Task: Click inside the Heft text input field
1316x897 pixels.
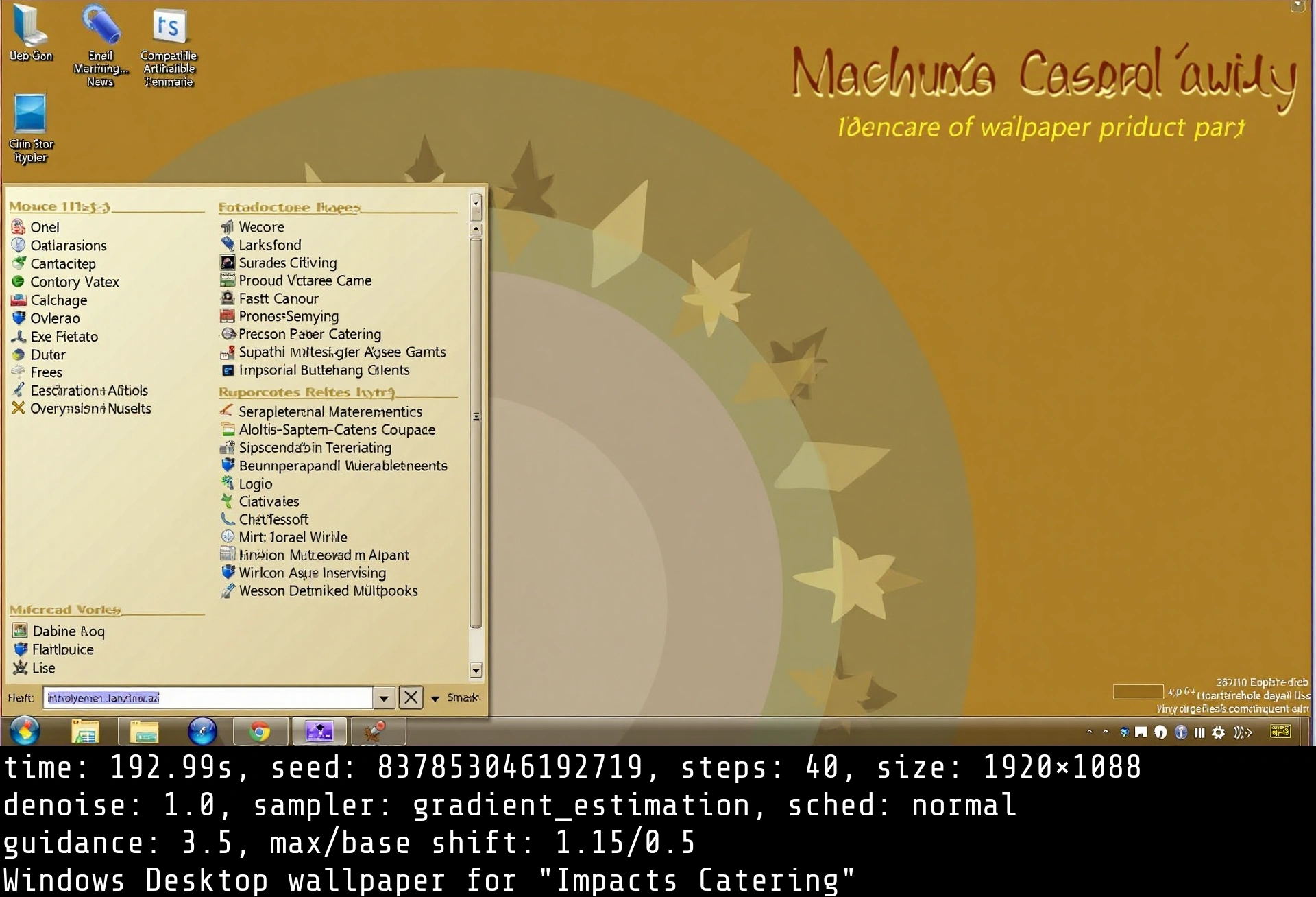Action: pyautogui.click(x=206, y=697)
